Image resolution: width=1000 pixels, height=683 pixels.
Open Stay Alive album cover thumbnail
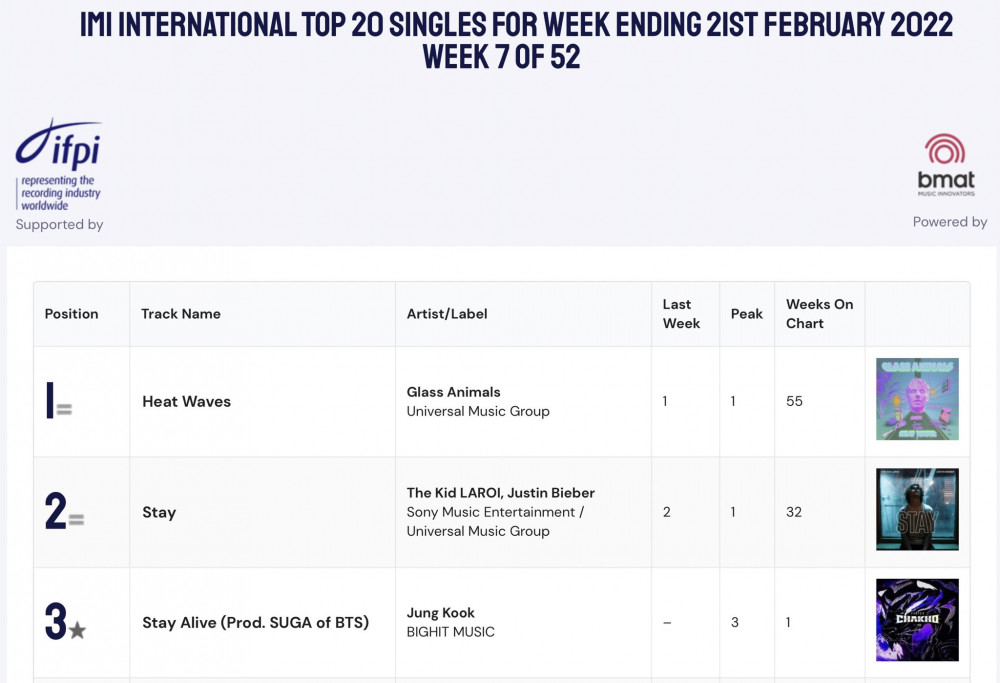[x=917, y=620]
